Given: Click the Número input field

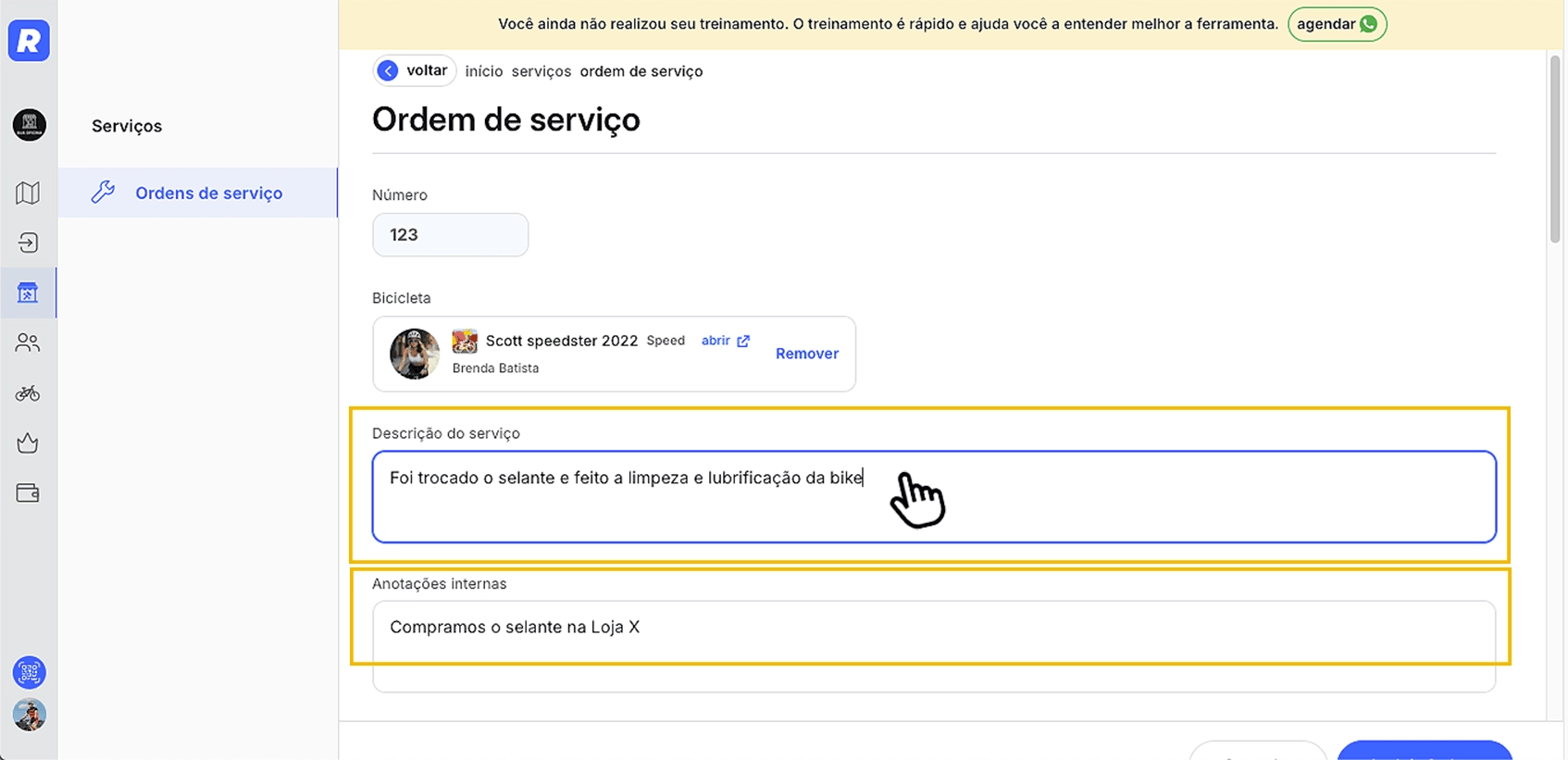Looking at the screenshot, I should pyautogui.click(x=451, y=235).
